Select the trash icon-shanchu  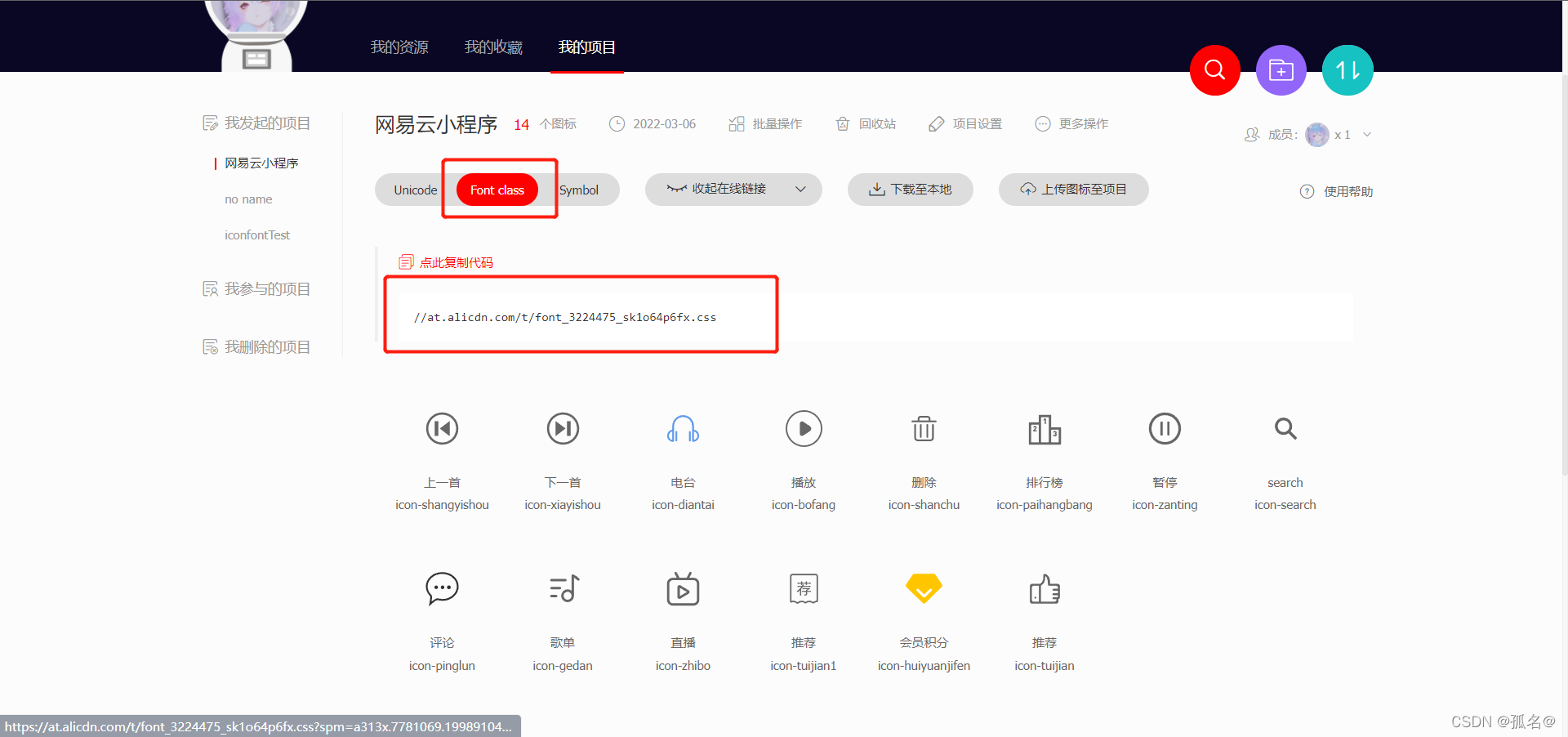tap(924, 428)
